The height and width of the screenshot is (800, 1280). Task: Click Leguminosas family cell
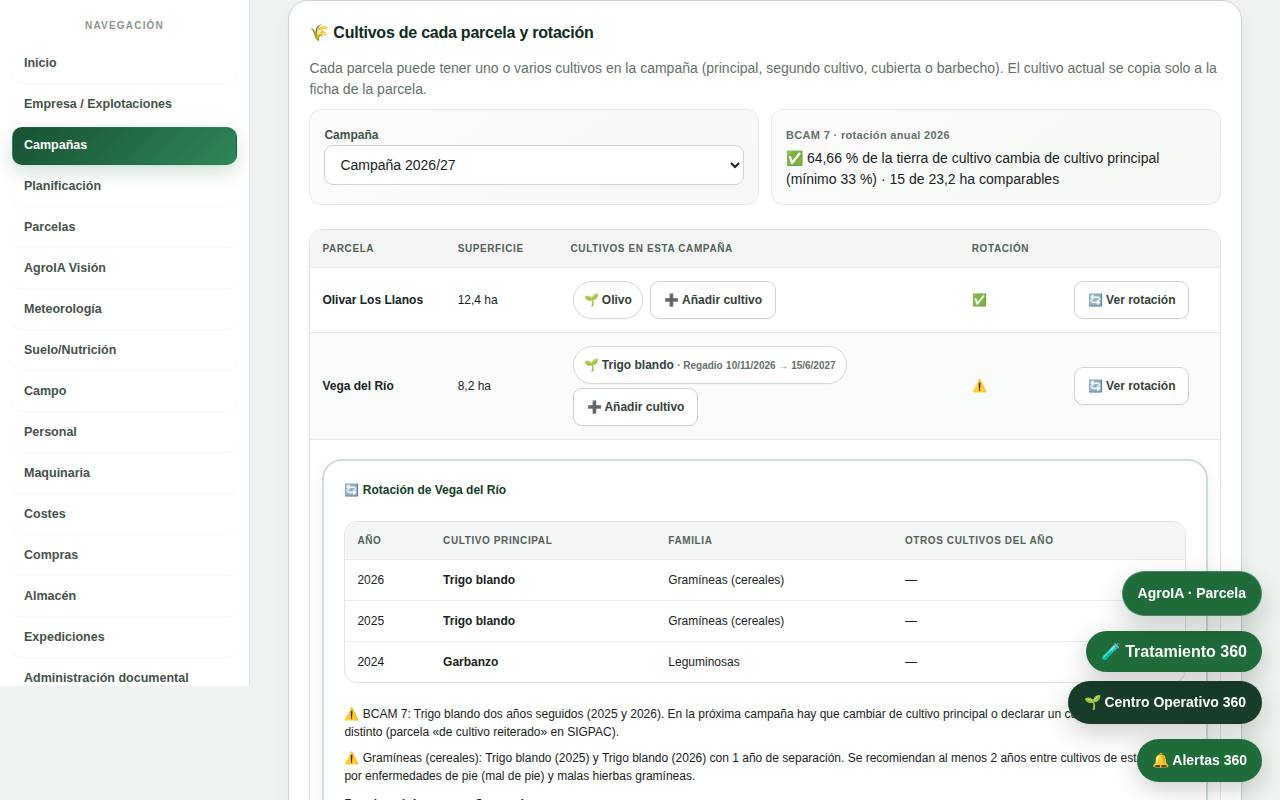pyautogui.click(x=704, y=662)
